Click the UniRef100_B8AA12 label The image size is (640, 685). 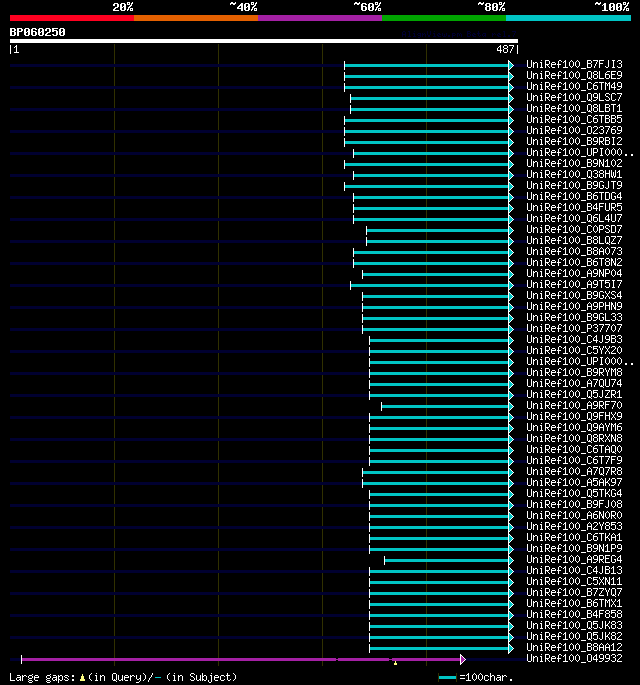pyautogui.click(x=574, y=648)
